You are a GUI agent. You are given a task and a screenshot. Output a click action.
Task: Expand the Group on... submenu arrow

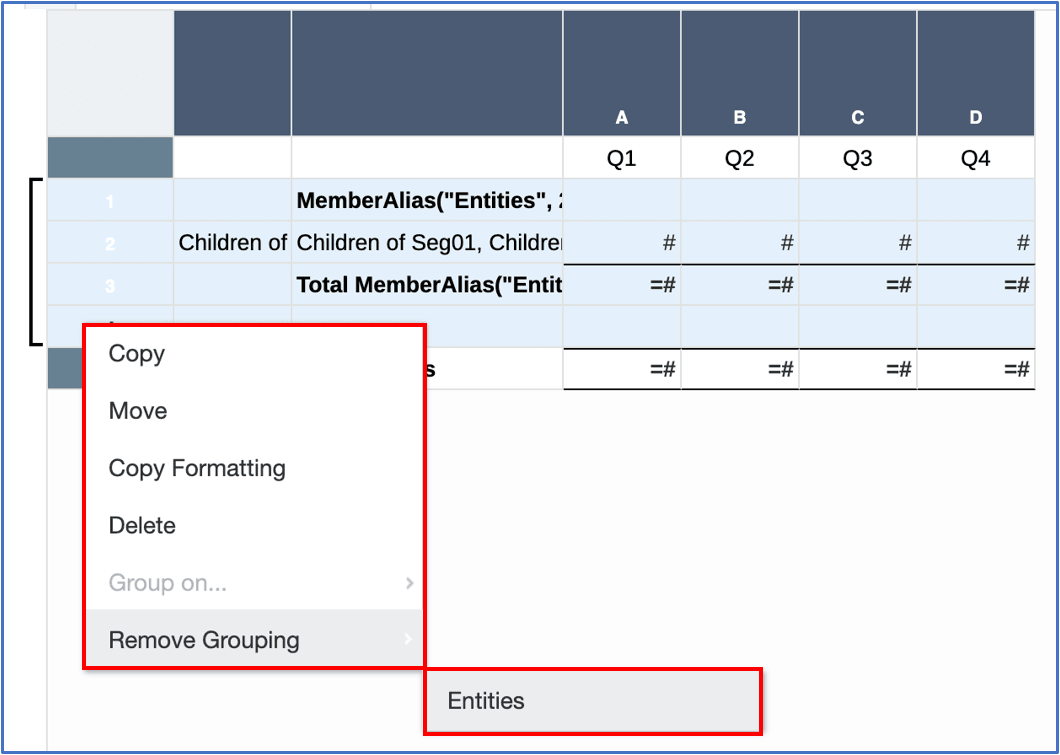409,583
